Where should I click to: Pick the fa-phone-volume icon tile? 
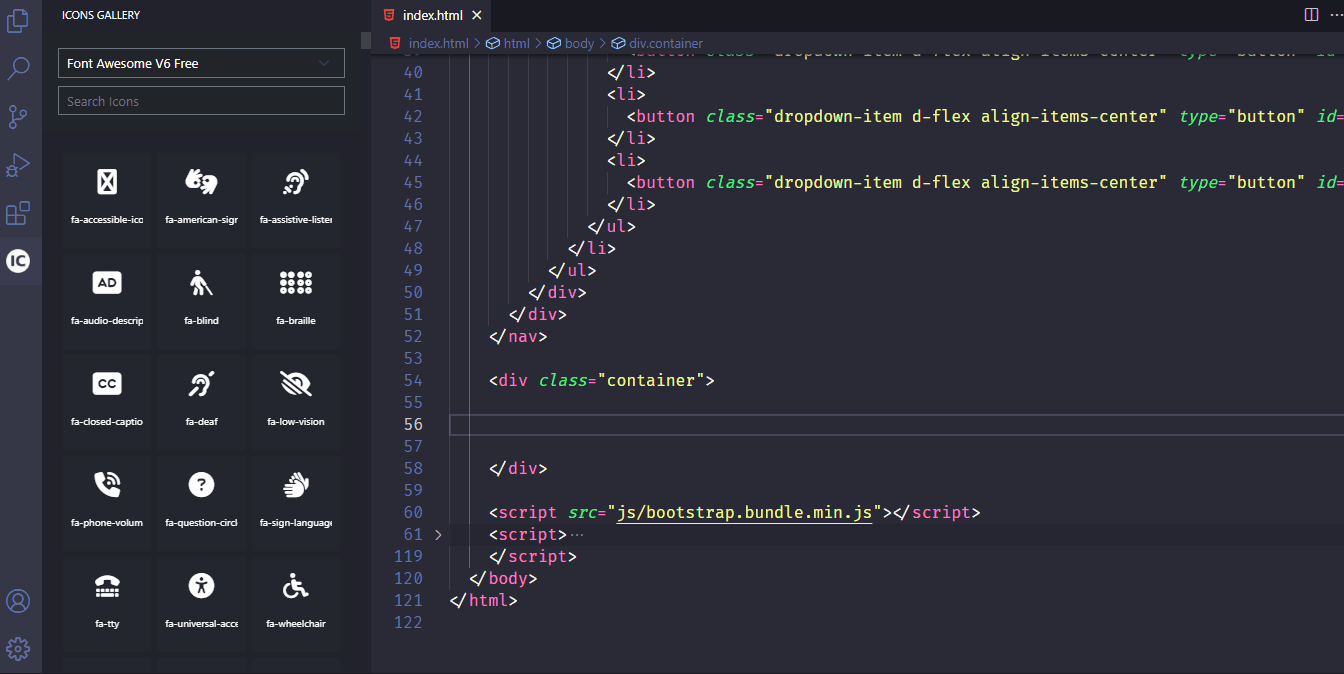[107, 503]
